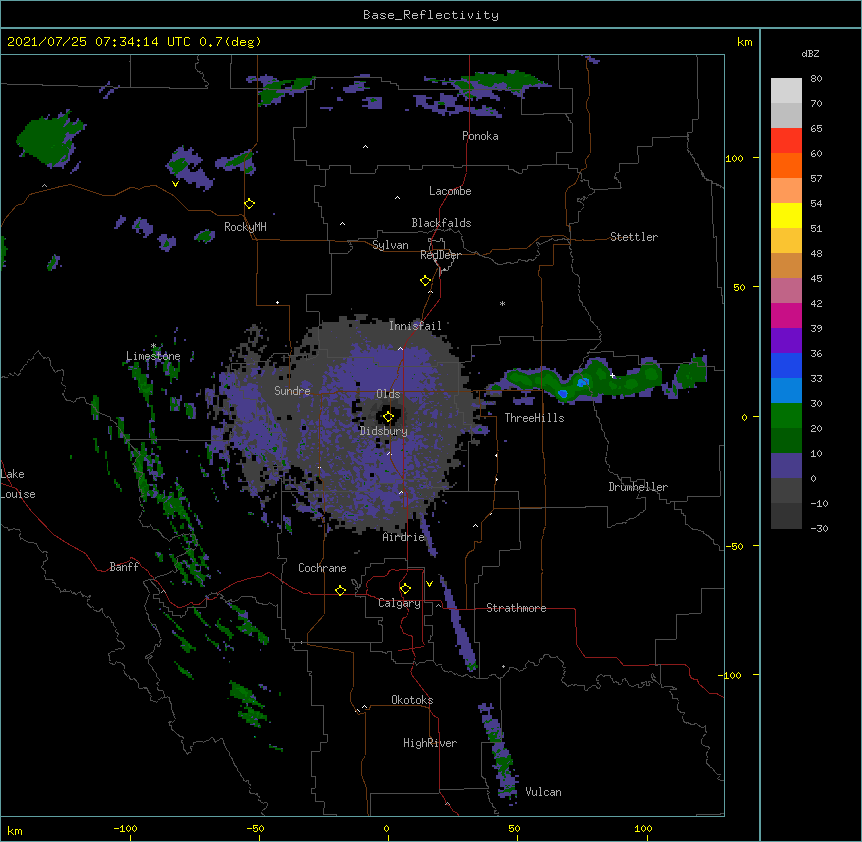Click the magenta 42 dBZ legend swatch
Viewport: 862px width, 842px height.
coord(786,315)
